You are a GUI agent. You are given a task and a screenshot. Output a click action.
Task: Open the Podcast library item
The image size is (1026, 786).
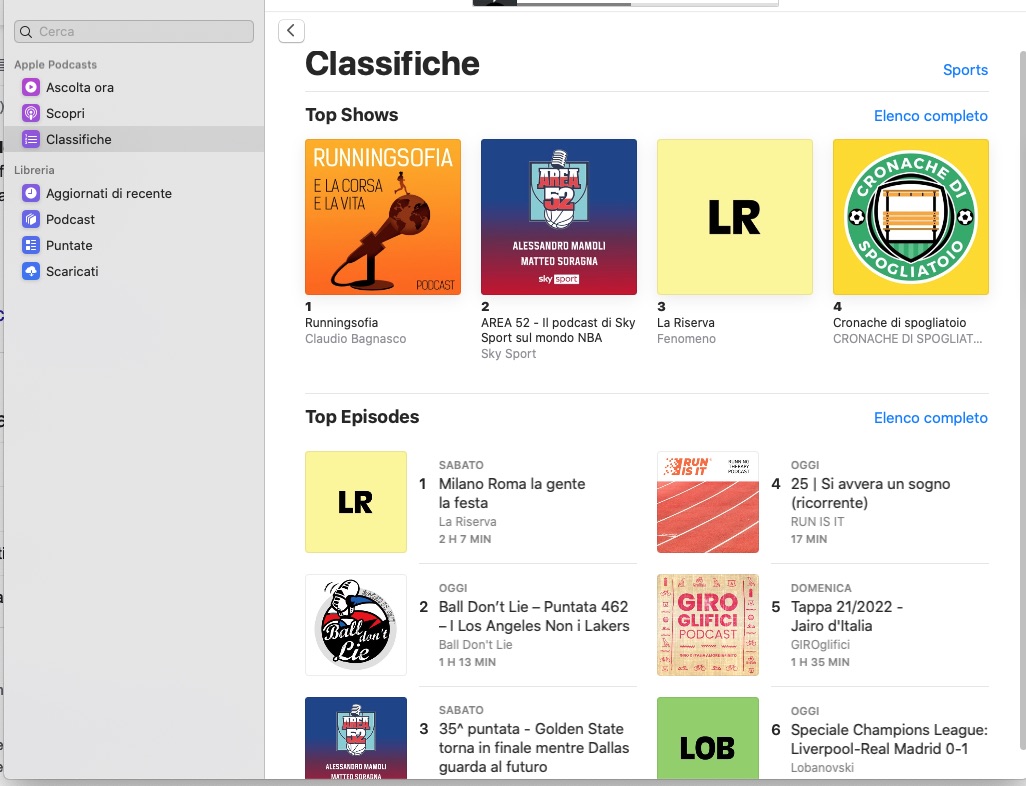[70, 219]
